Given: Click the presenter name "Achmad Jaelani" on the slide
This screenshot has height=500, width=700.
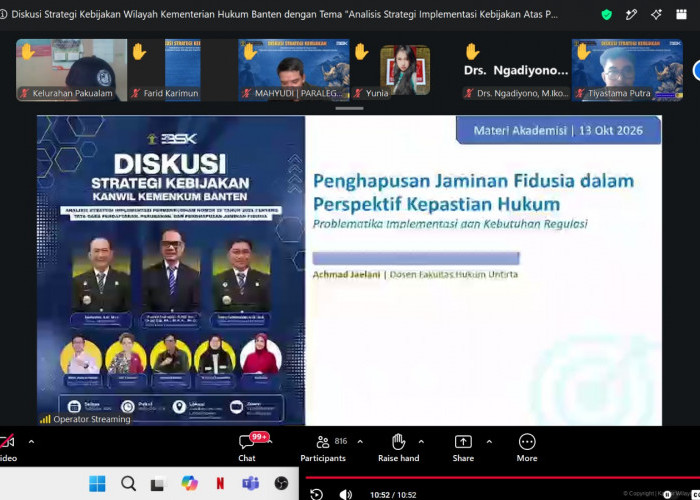Looking at the screenshot, I should pos(346,274).
